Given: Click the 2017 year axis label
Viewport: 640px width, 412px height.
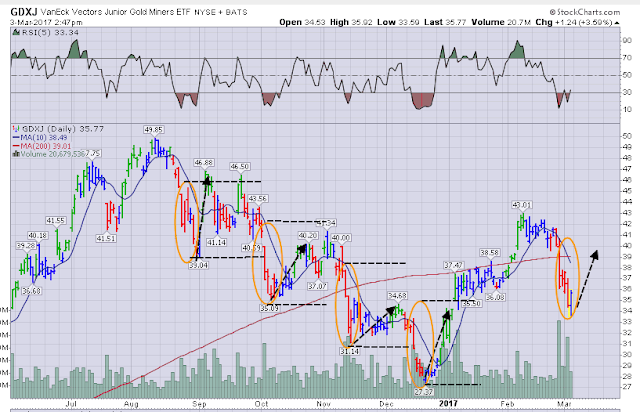Looking at the screenshot, I should click(448, 403).
